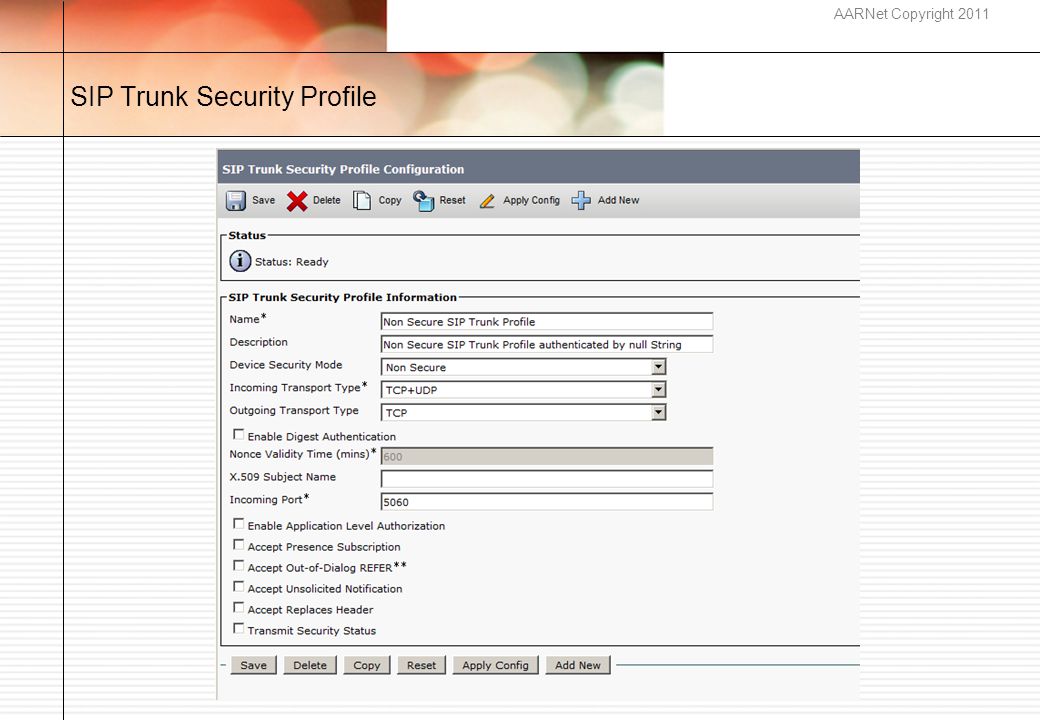Click the Apply Config label in top toolbar
The height and width of the screenshot is (720, 1040).
click(531, 200)
